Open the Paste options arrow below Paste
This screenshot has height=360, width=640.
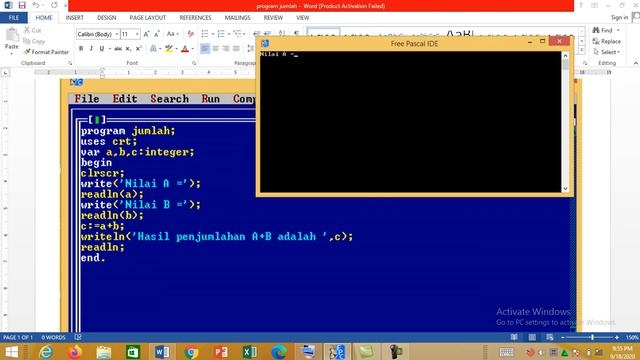12,53
